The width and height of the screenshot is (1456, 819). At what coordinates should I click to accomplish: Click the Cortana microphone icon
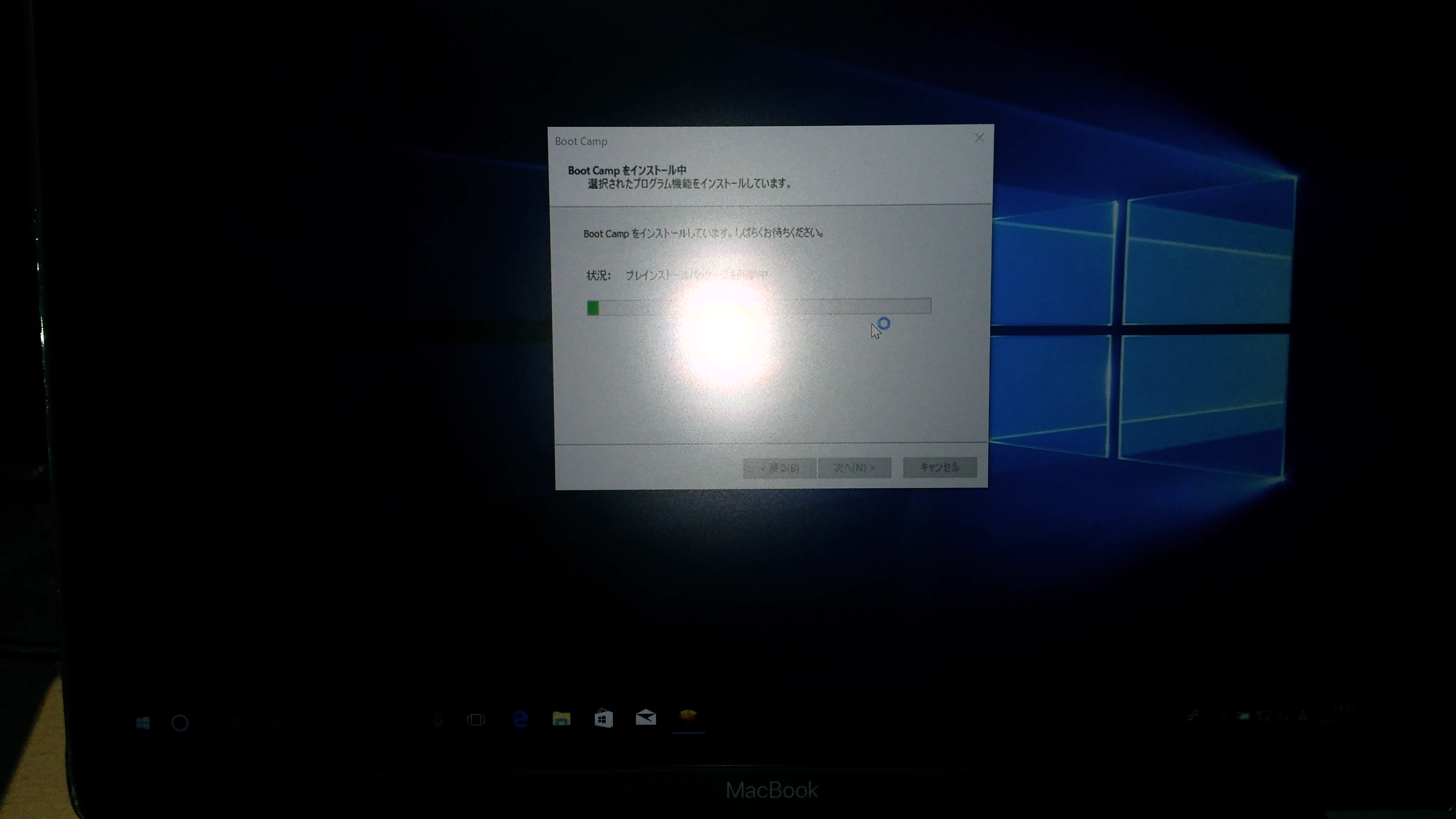437,720
